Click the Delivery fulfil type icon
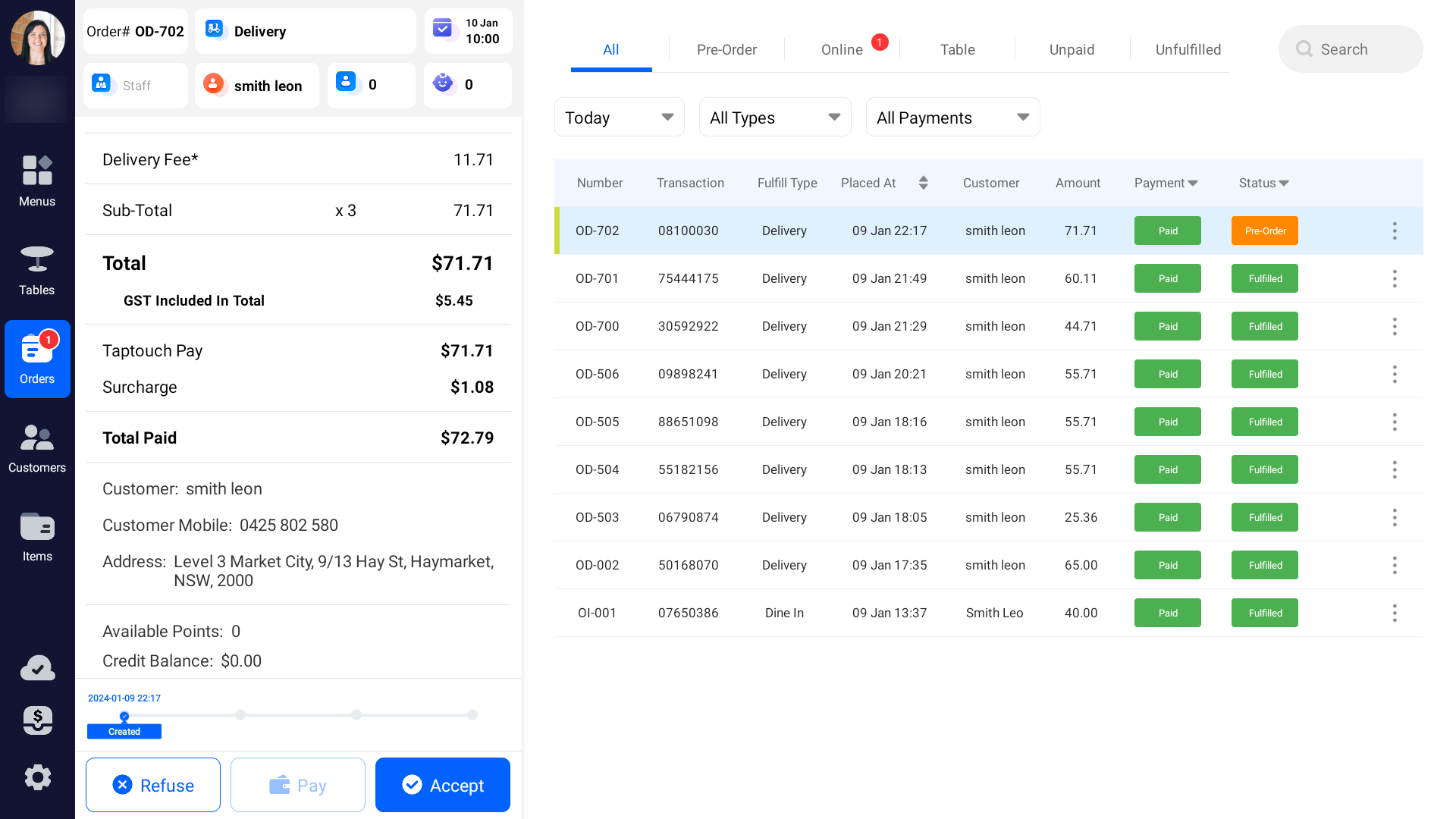Viewport: 1456px width, 819px height. coord(215,30)
